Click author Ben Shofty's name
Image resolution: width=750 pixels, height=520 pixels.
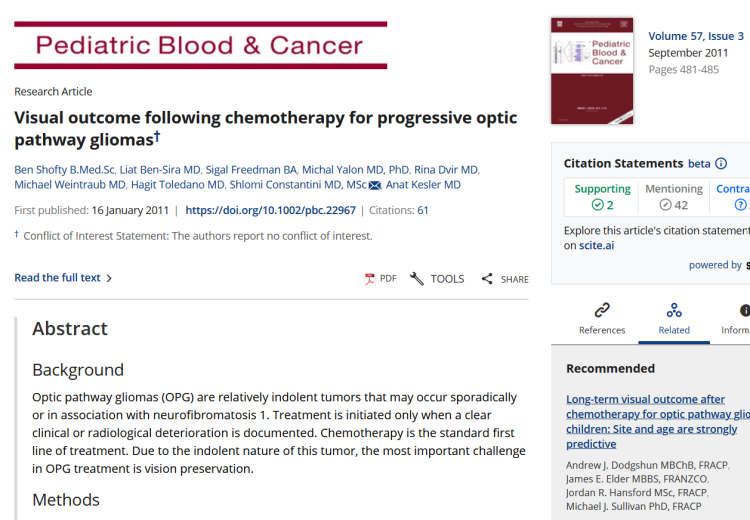point(64,170)
